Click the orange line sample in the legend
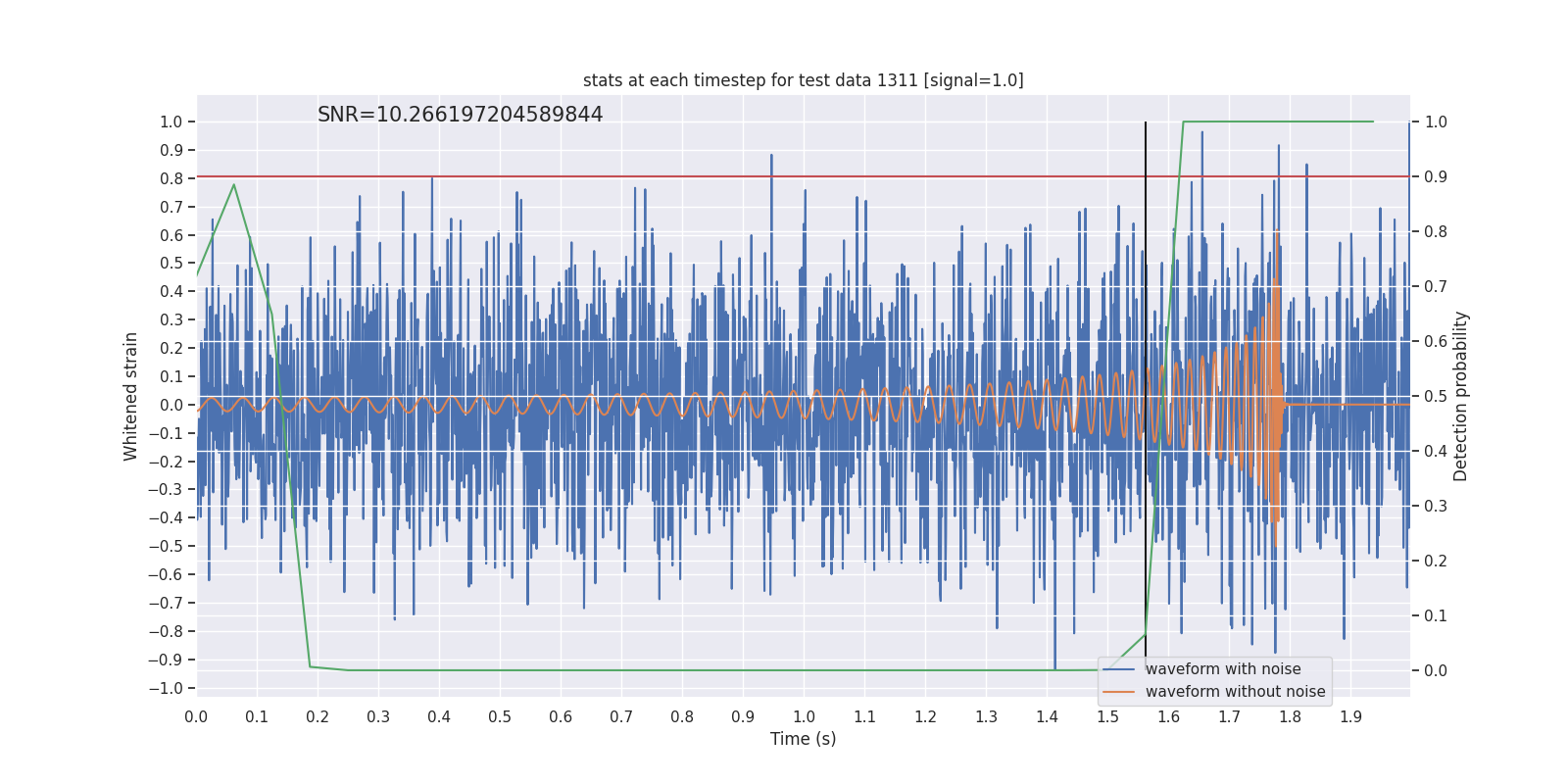Screen dimensions: 1568x784 pos(1119,693)
